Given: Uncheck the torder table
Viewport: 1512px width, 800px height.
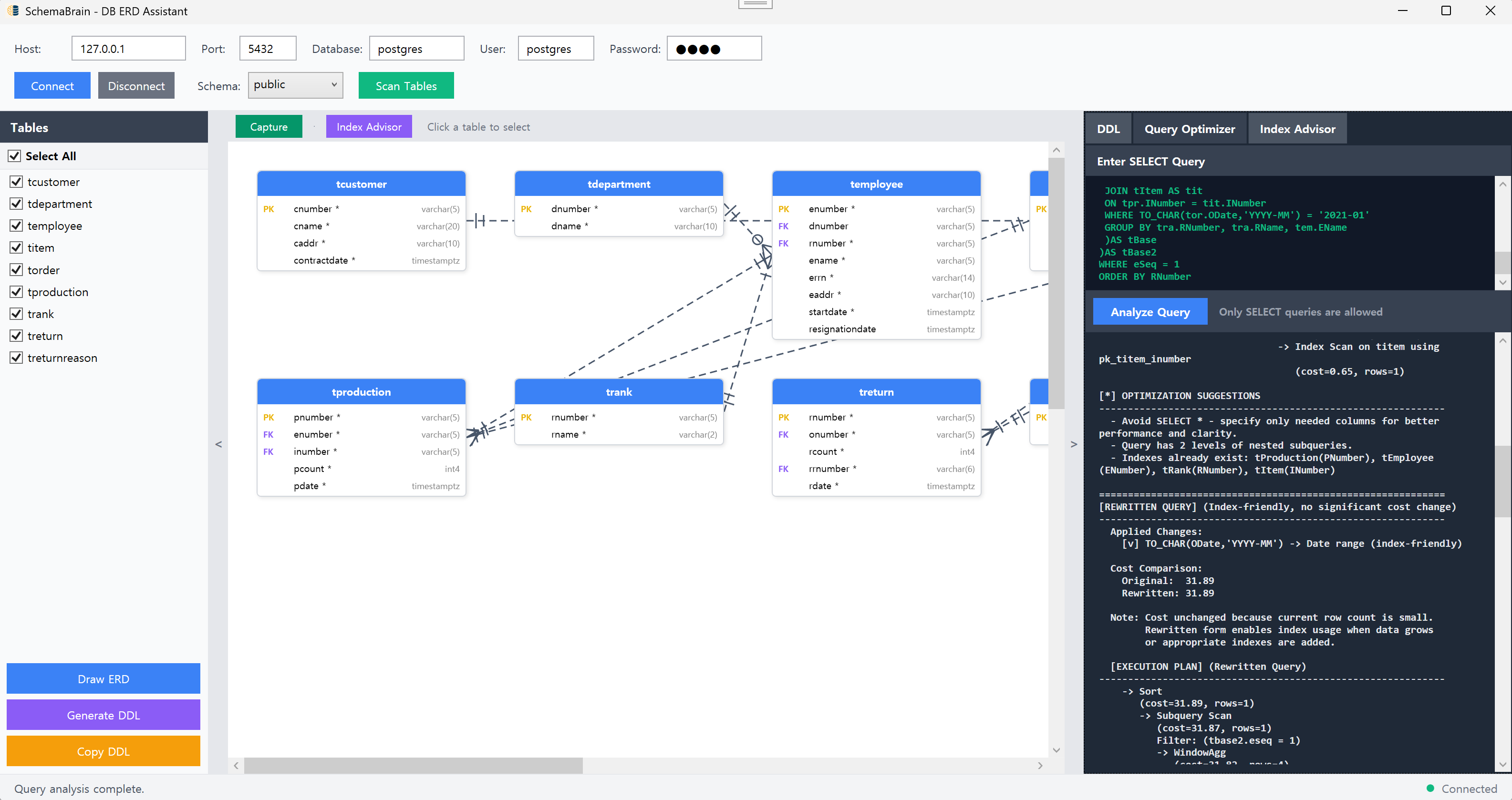Looking at the screenshot, I should pyautogui.click(x=16, y=269).
